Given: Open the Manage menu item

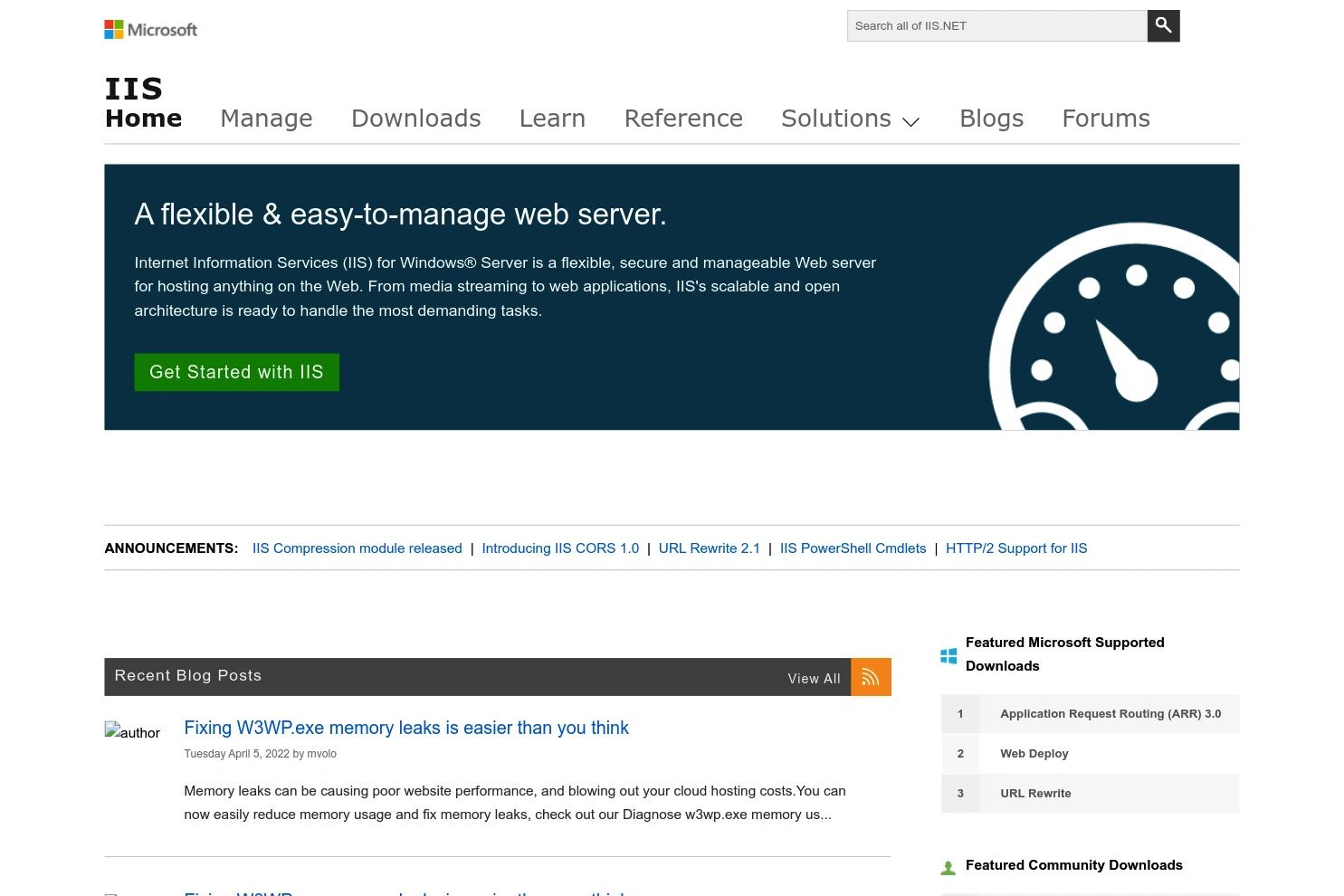Looking at the screenshot, I should [266, 119].
